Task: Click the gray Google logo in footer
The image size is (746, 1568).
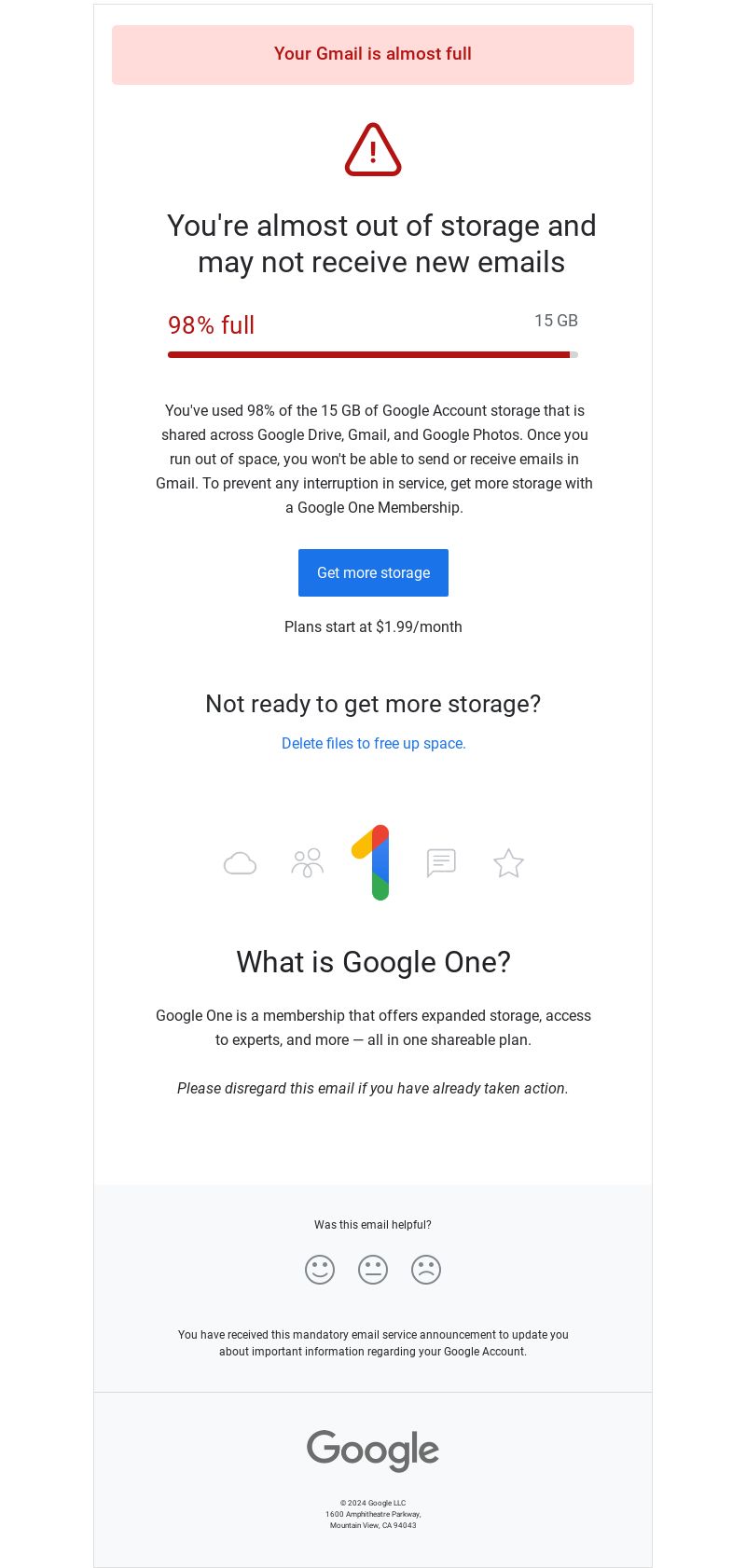Action: point(373,1451)
